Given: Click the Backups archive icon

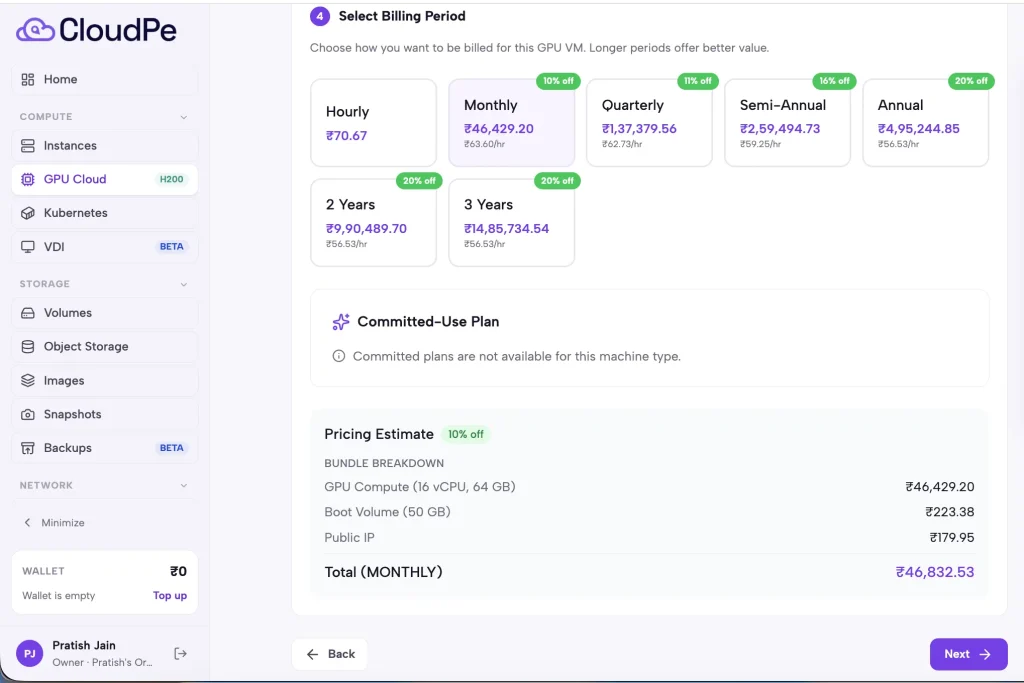Looking at the screenshot, I should tap(27, 448).
